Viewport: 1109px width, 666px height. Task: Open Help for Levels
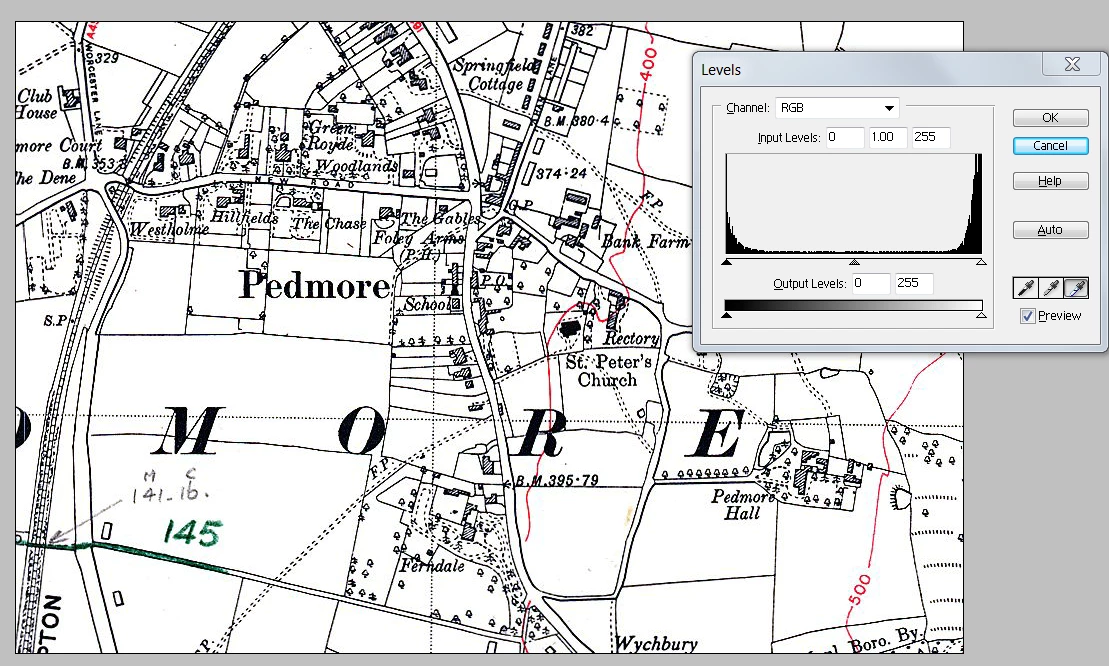coord(1050,181)
